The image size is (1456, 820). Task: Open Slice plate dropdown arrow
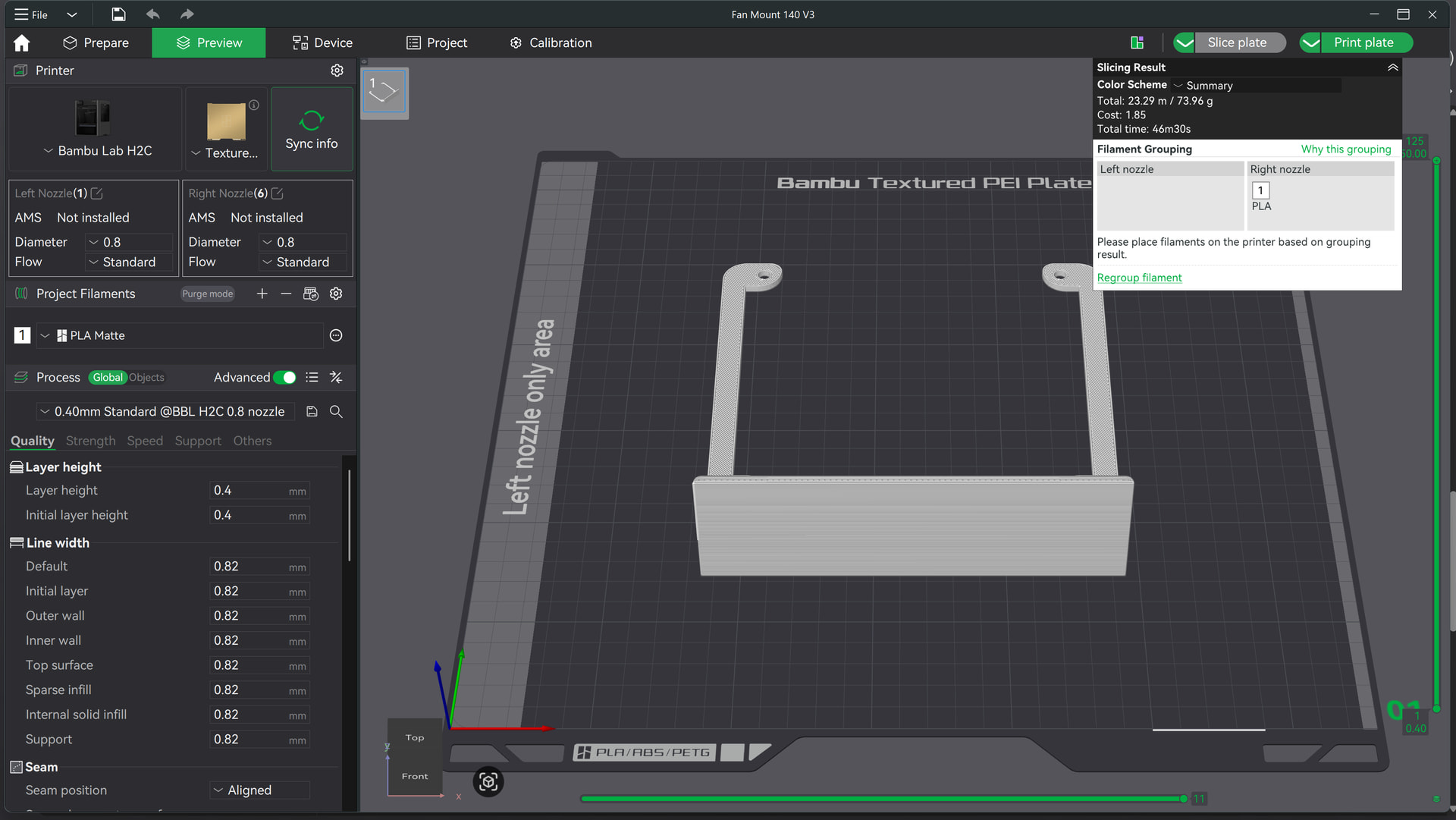pos(1185,43)
